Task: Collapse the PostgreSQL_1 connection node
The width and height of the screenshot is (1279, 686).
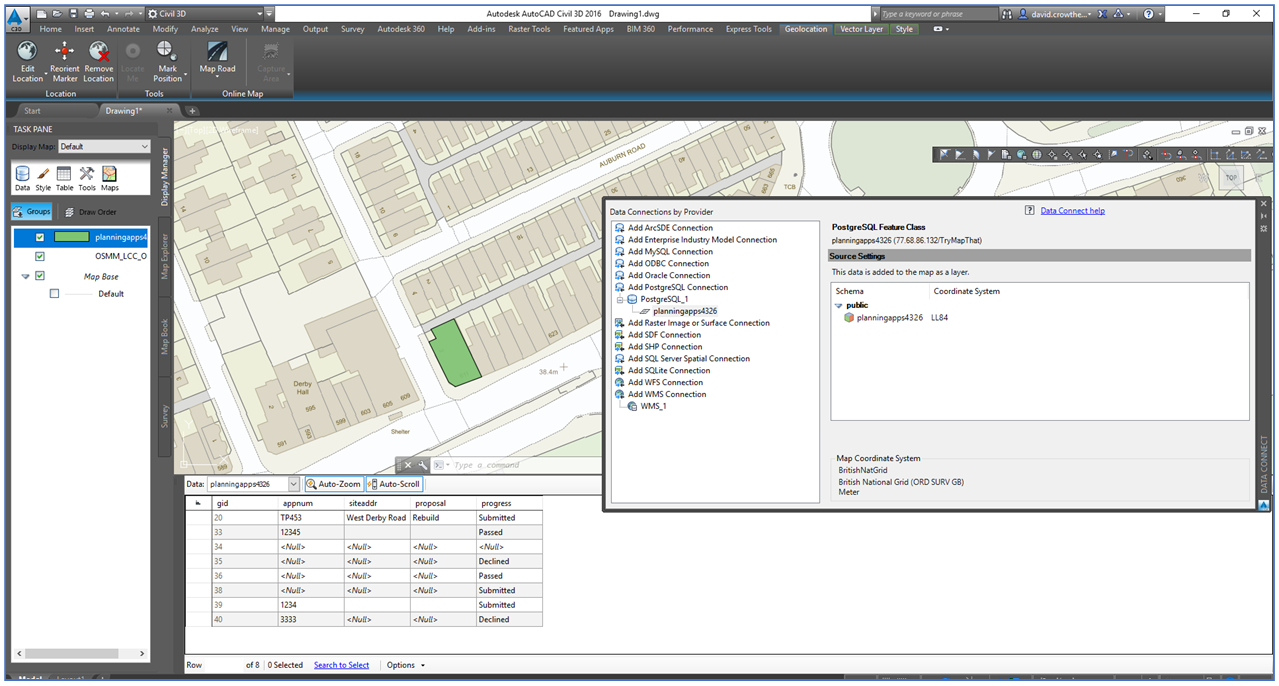Action: point(621,299)
